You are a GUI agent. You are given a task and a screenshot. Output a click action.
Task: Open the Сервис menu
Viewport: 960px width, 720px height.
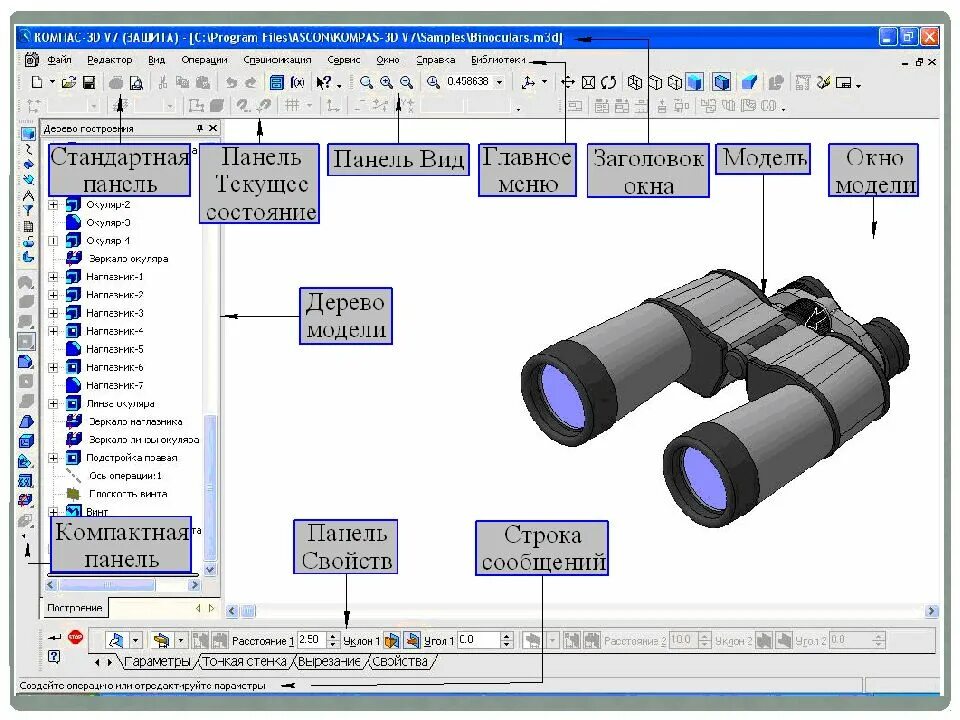coord(343,60)
